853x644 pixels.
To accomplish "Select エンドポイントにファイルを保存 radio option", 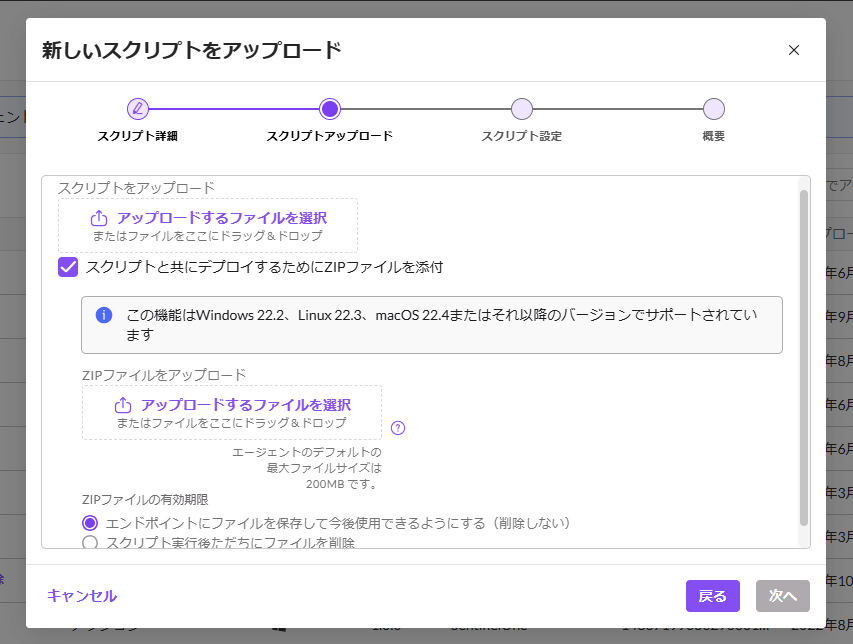I will (90, 523).
